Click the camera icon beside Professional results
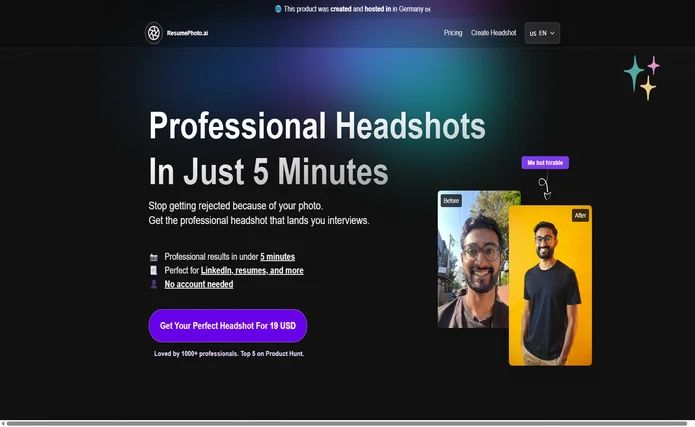This screenshot has width=695, height=427. click(x=153, y=257)
